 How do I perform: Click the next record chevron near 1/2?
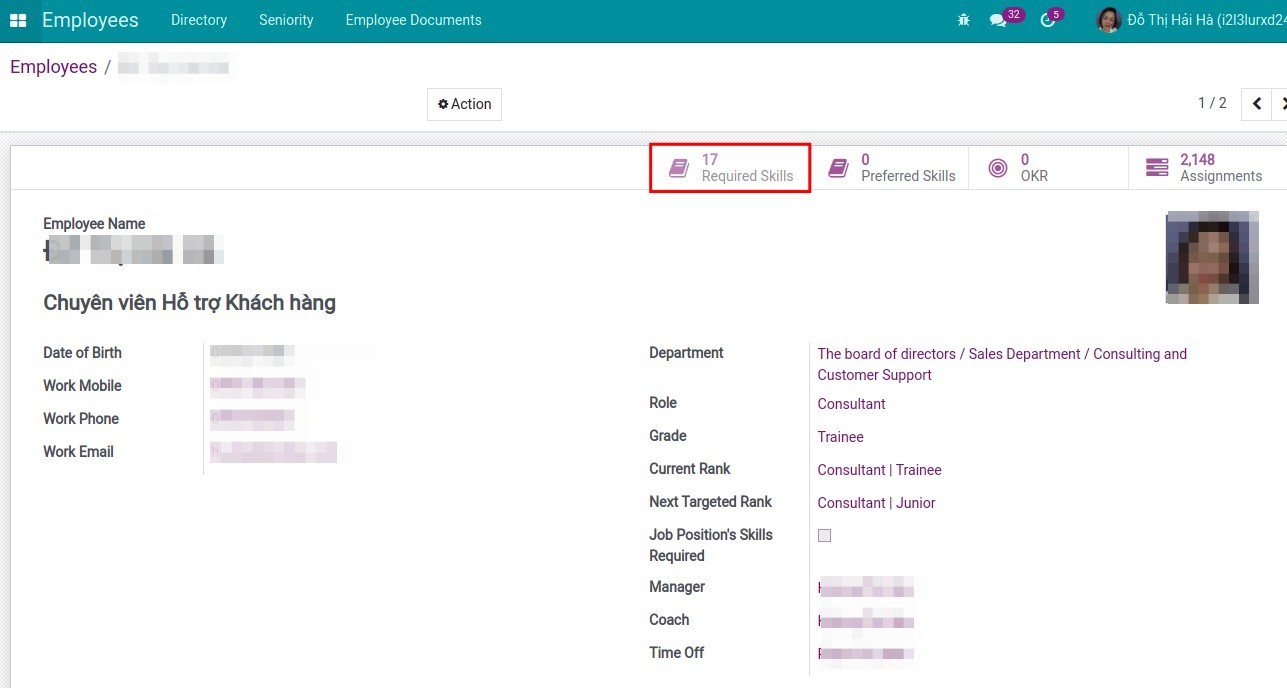click(1283, 103)
